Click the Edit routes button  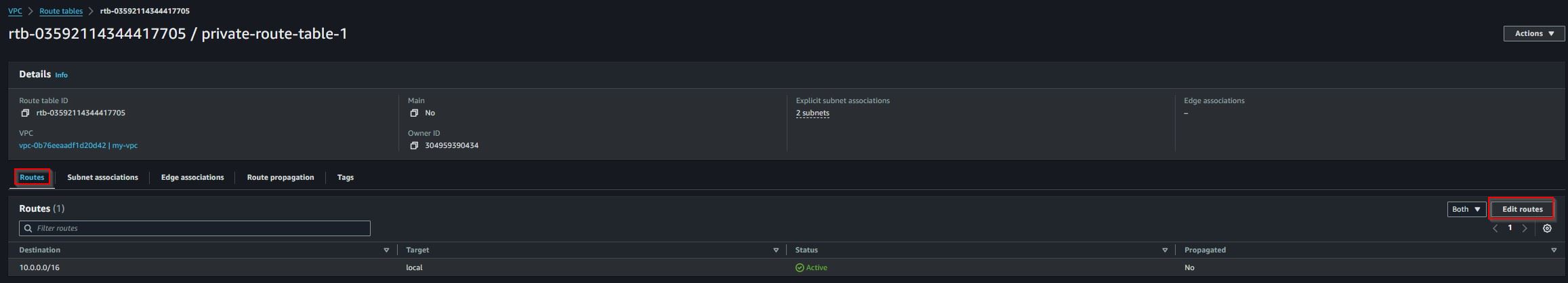1522,210
